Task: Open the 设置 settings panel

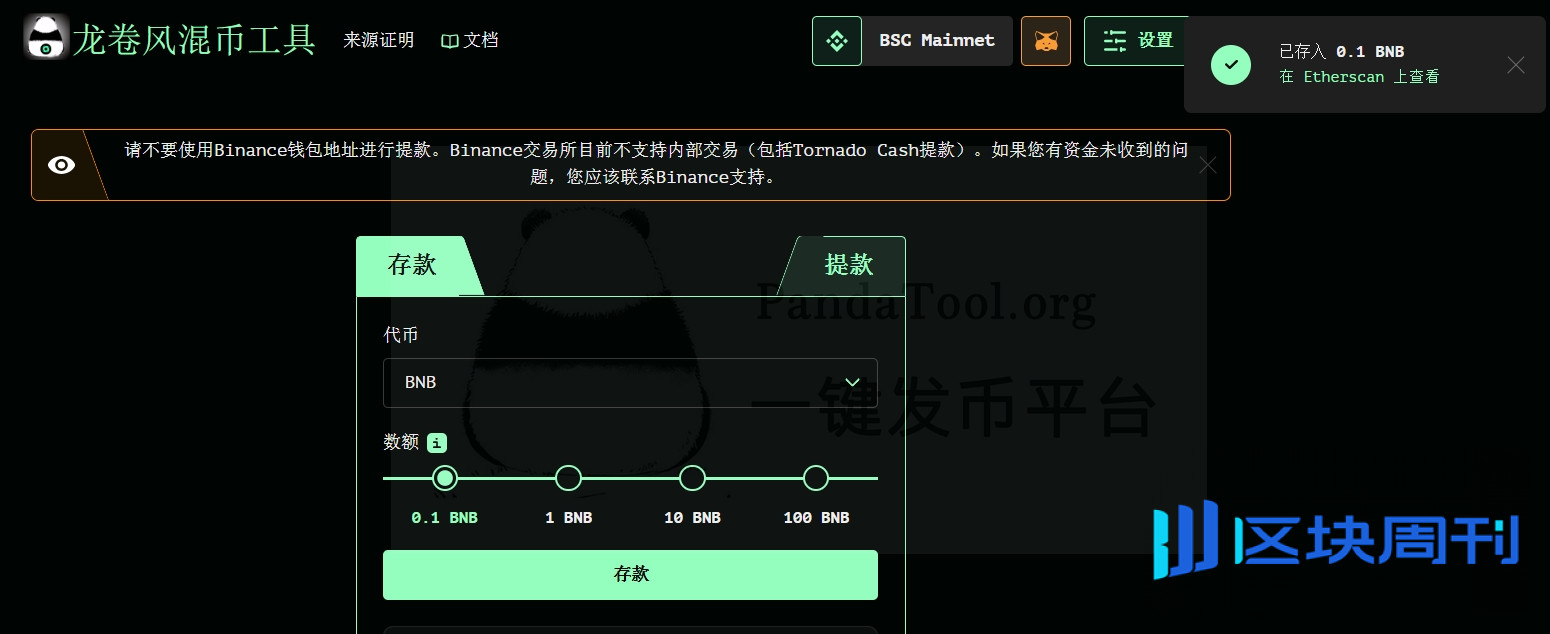Action: pyautogui.click(x=1138, y=41)
